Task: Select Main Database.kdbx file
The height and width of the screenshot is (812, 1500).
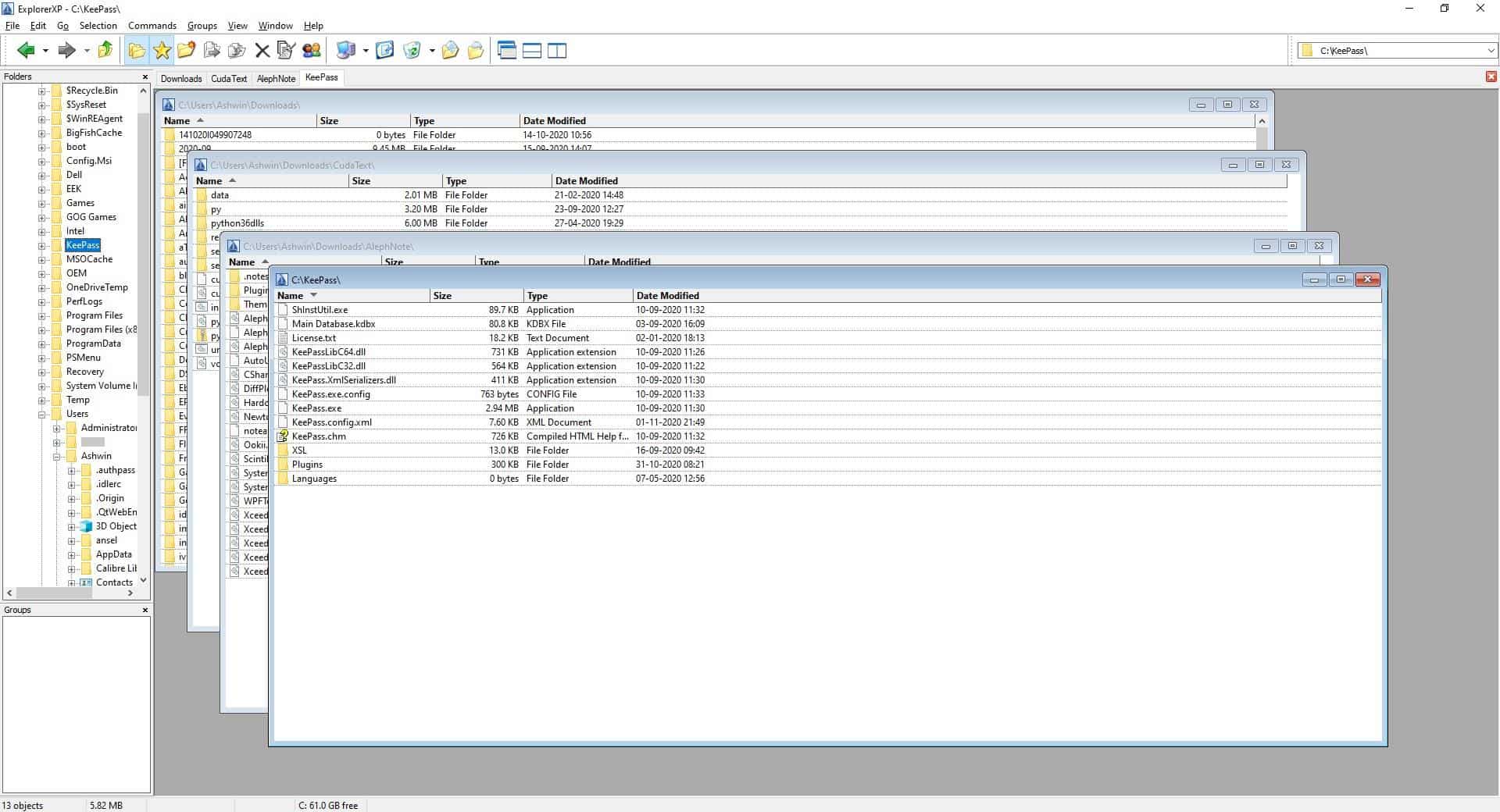Action: click(x=334, y=324)
